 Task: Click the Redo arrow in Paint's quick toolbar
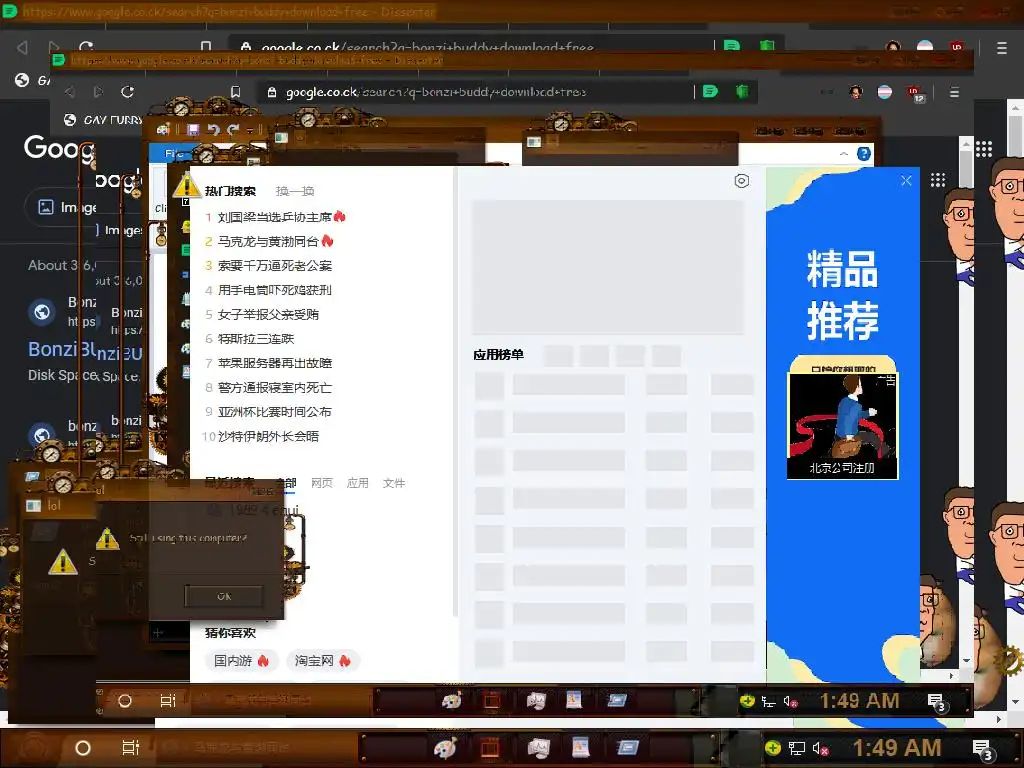[233, 129]
